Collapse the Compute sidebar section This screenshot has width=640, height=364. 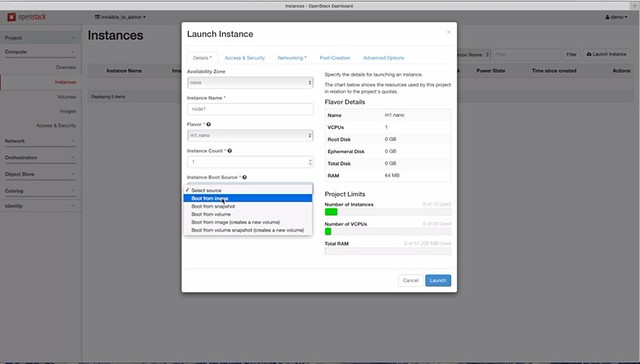coord(40,52)
